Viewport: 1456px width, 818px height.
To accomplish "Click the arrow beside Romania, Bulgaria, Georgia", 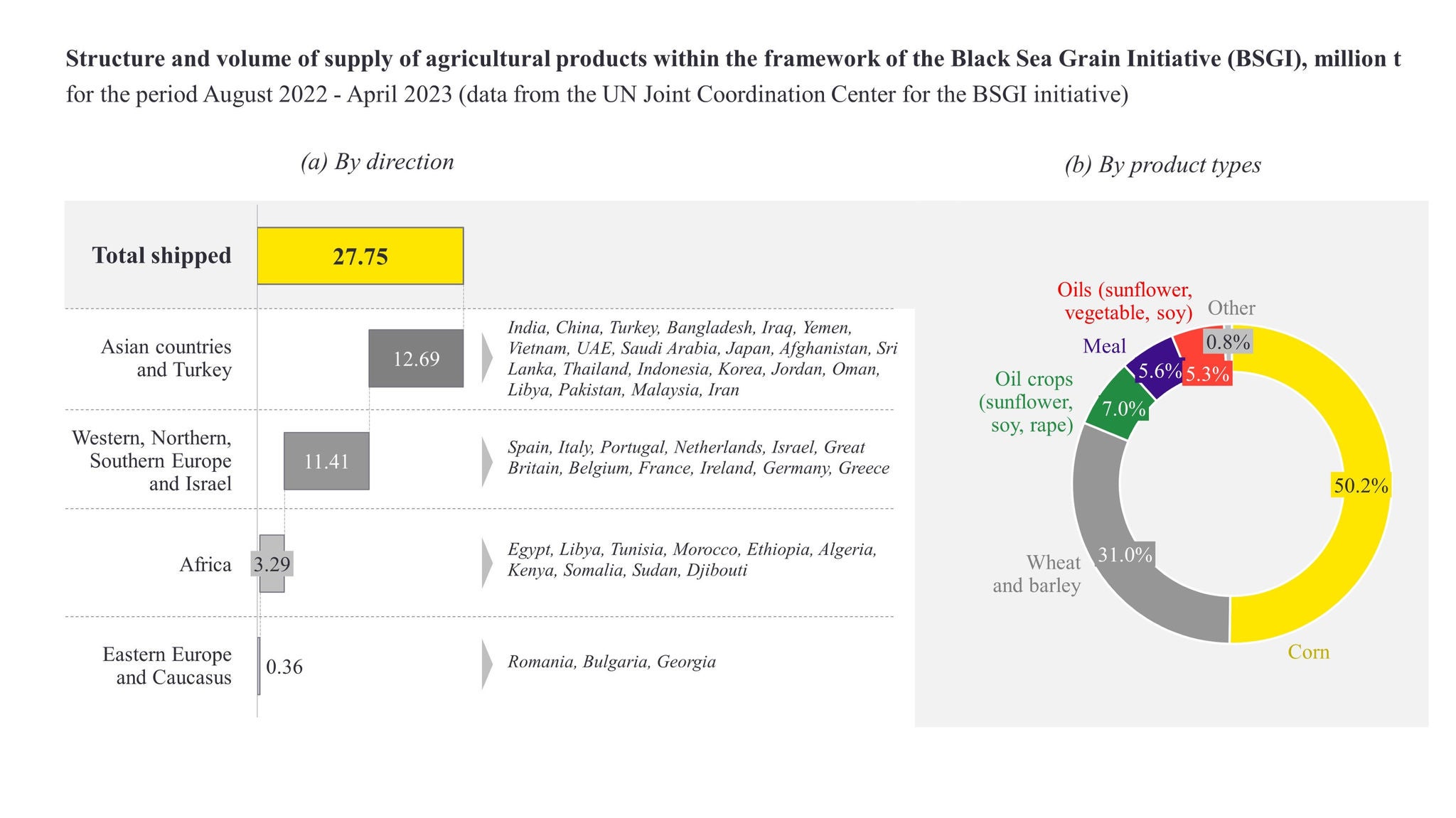I will (x=486, y=664).
